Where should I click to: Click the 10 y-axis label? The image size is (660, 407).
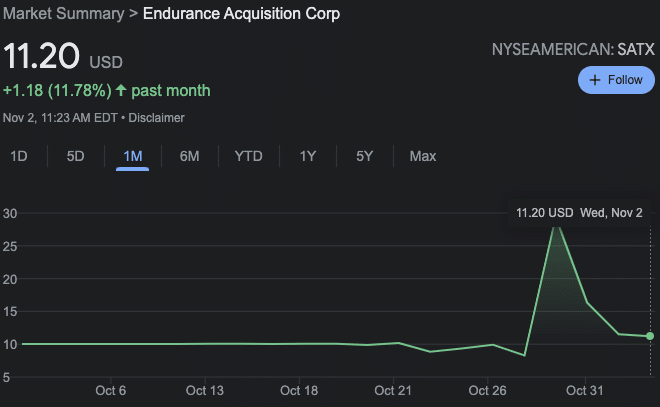coord(10,344)
